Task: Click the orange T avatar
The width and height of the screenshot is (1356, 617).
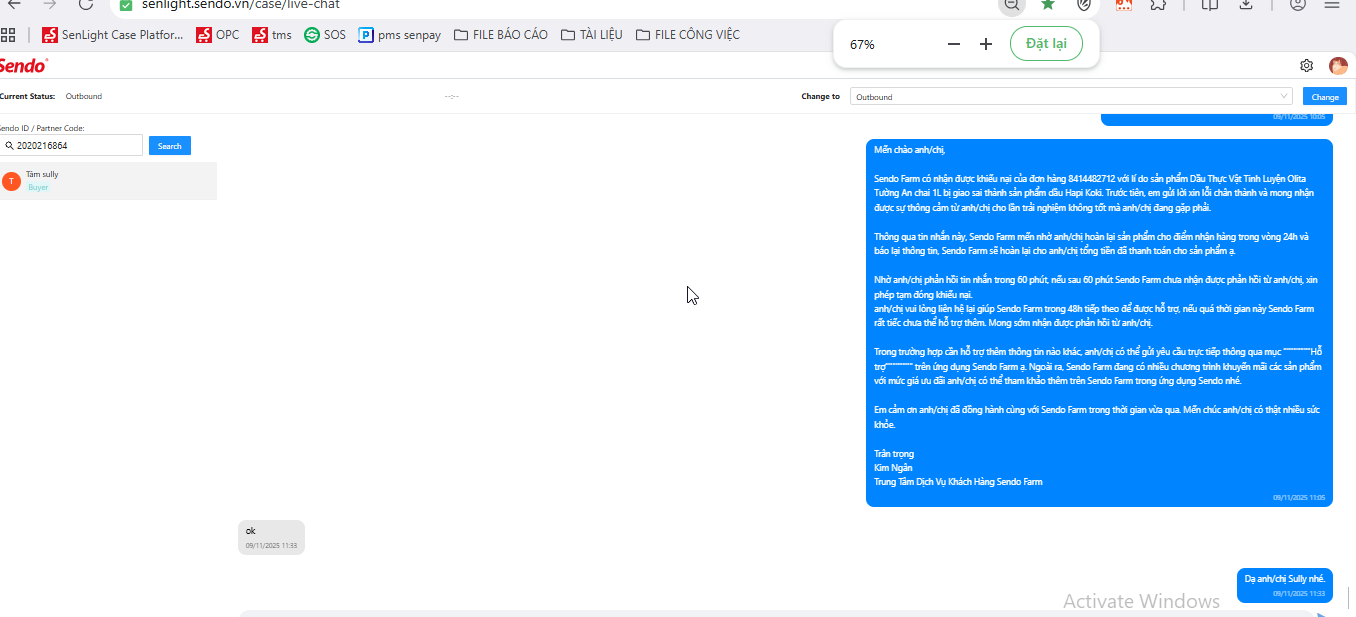Action: (x=11, y=181)
